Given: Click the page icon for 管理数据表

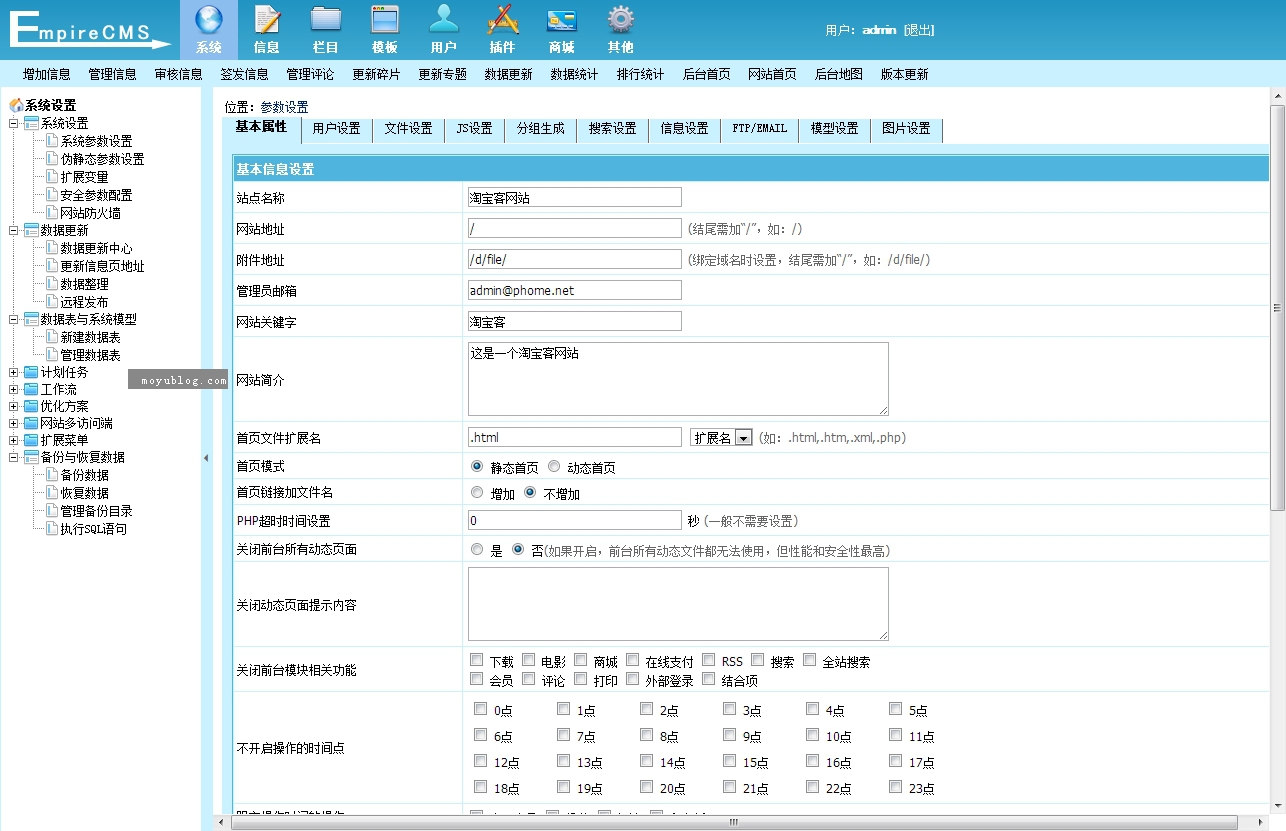Looking at the screenshot, I should click(52, 355).
